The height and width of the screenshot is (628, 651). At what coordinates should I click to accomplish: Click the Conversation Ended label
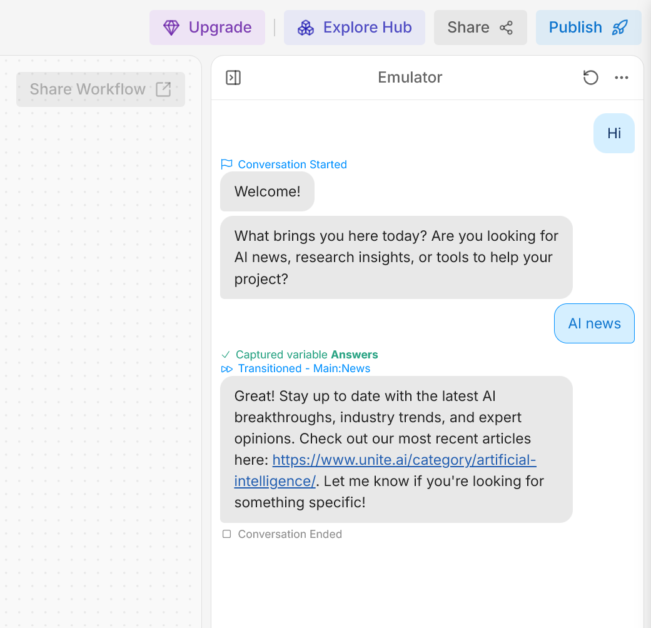point(290,534)
